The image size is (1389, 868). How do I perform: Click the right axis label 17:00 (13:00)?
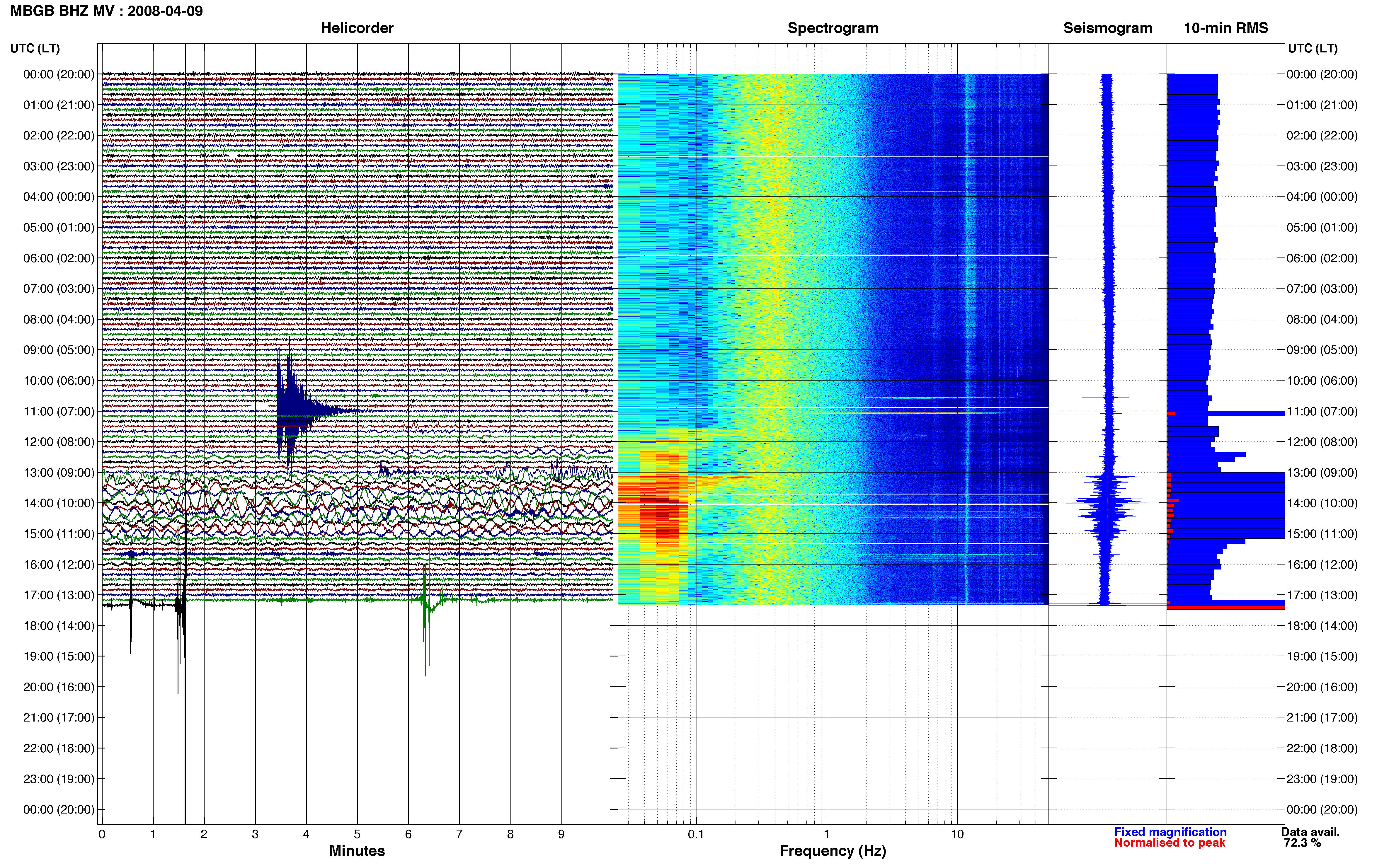(x=1322, y=595)
